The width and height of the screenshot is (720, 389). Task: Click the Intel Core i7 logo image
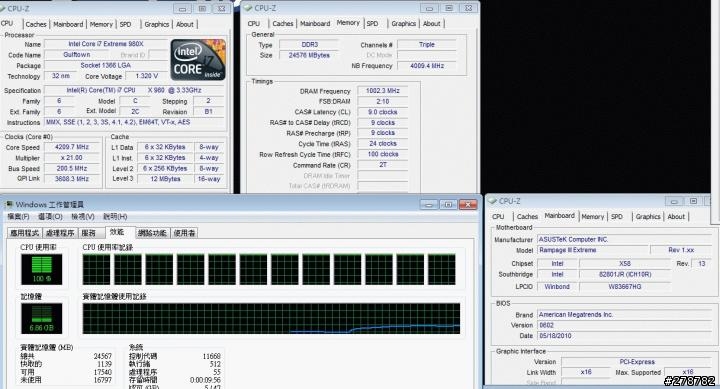click(198, 60)
